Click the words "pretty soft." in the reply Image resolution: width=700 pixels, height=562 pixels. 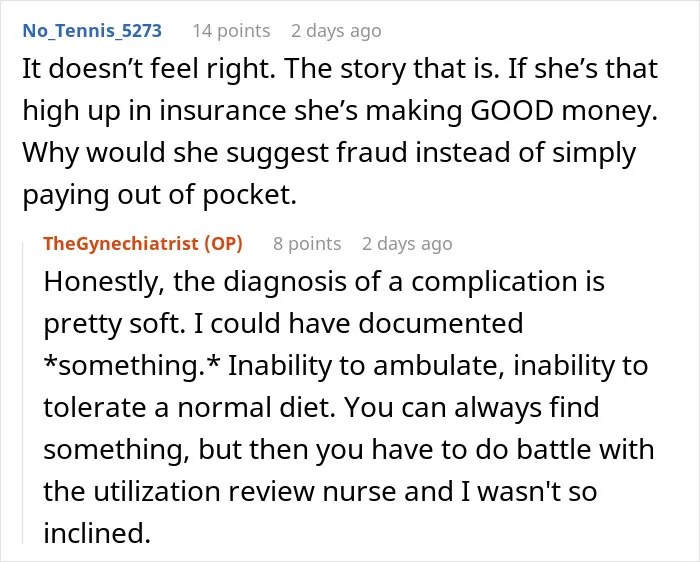tap(114, 324)
